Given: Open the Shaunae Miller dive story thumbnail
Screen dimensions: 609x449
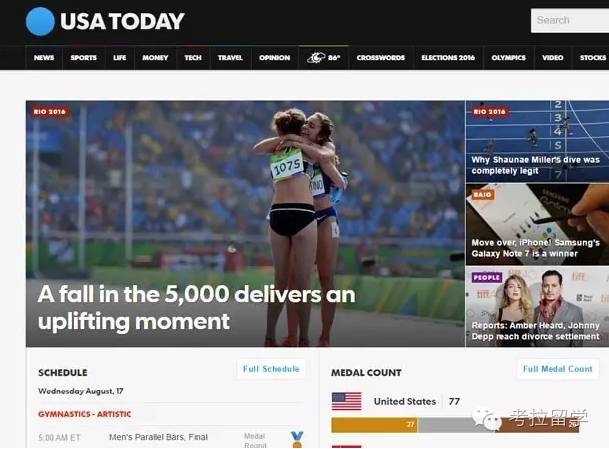Looking at the screenshot, I should [537, 141].
